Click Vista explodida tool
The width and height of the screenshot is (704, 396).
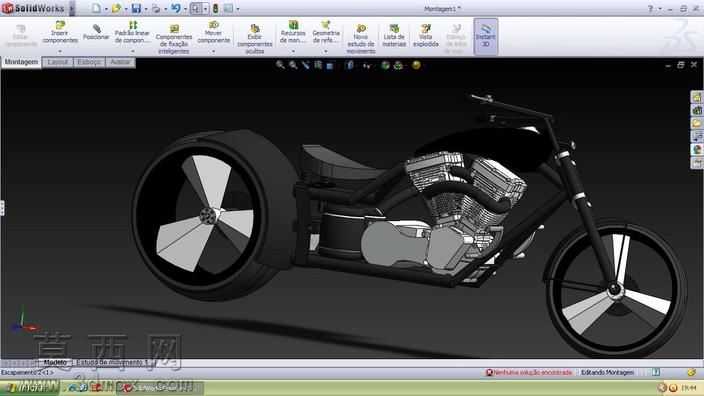pos(426,36)
